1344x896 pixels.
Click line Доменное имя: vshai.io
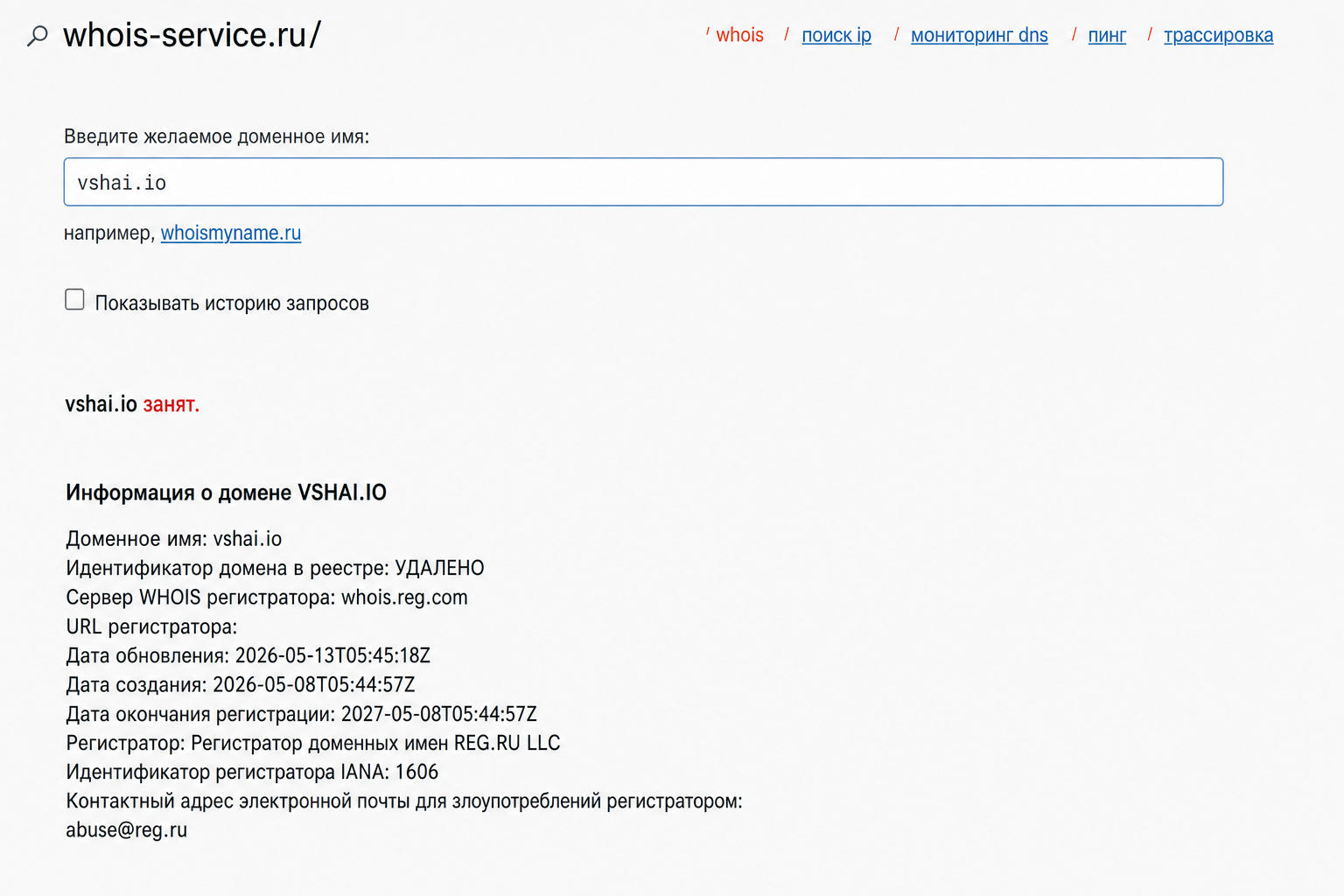pyautogui.click(x=174, y=539)
